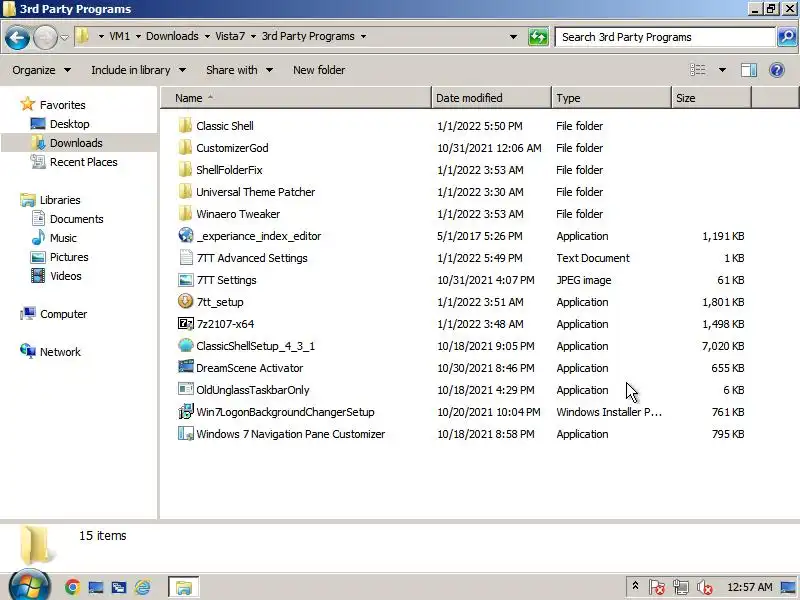Select Computer in navigation pane
The height and width of the screenshot is (600, 800).
pyautogui.click(x=63, y=314)
